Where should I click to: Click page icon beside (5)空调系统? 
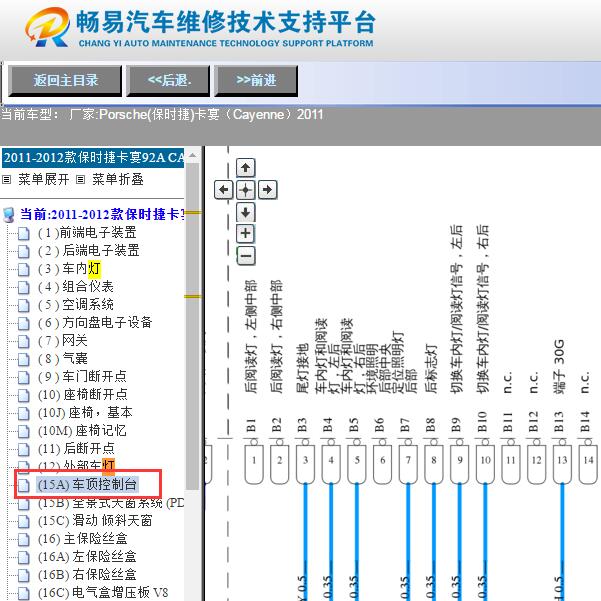pyautogui.click(x=23, y=305)
